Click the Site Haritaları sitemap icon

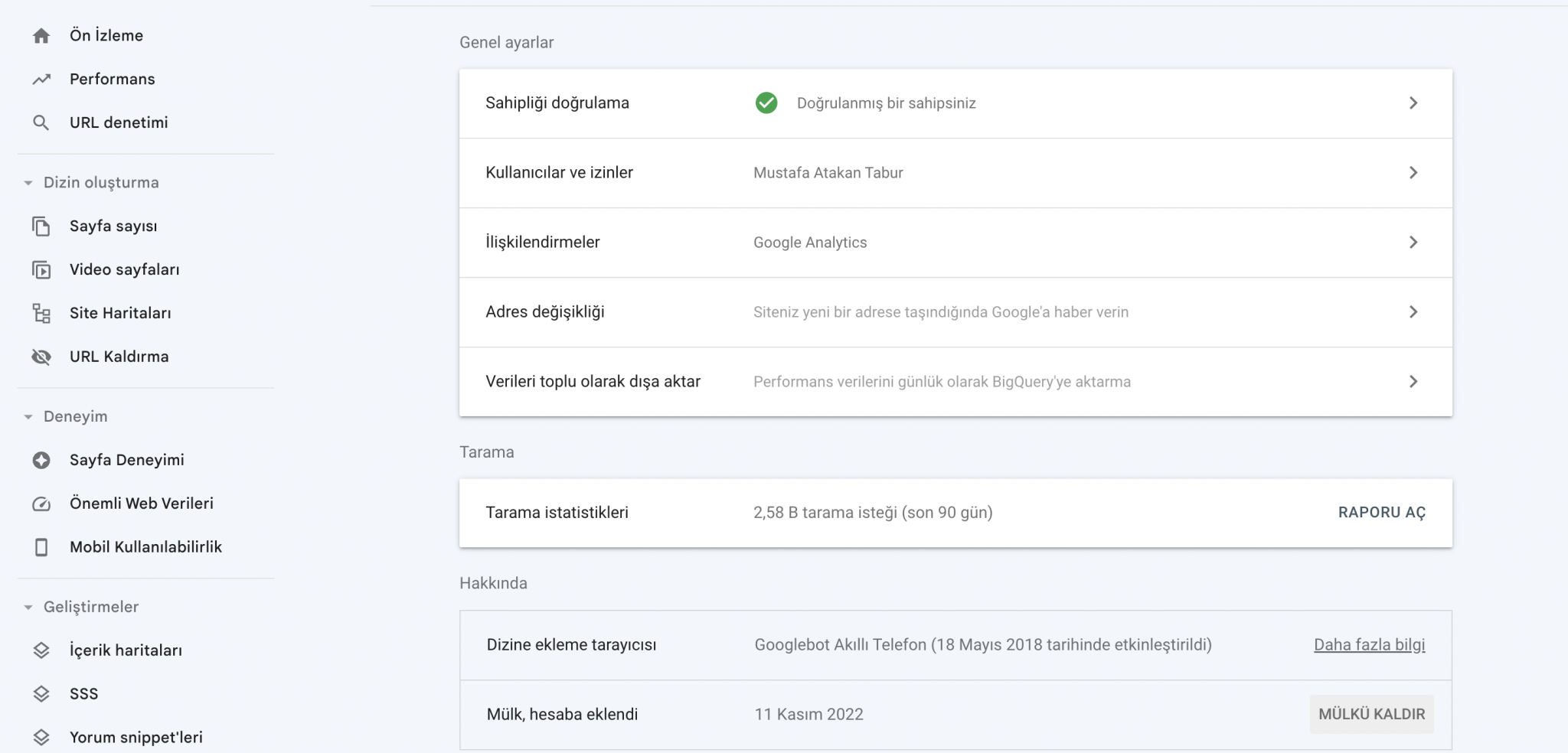(x=42, y=312)
